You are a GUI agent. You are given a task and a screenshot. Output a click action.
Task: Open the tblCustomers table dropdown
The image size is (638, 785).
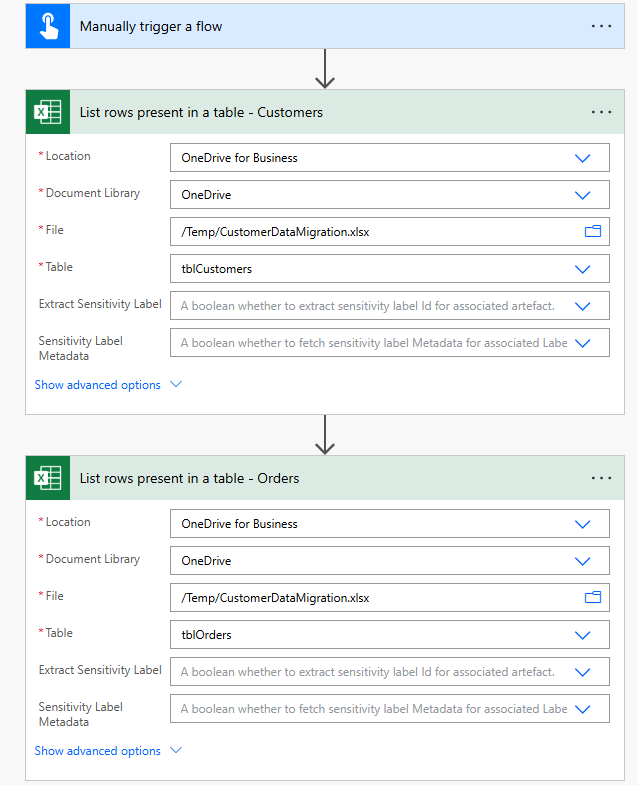click(x=583, y=269)
